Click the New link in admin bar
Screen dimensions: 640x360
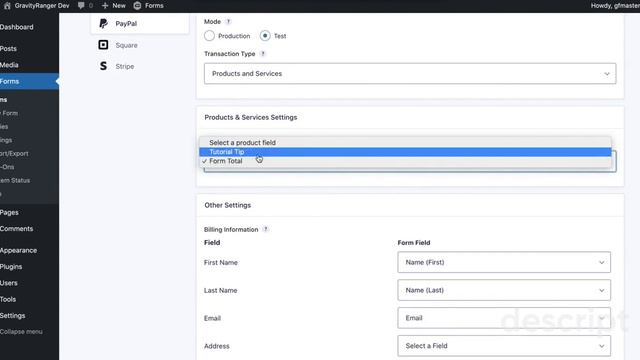pyautogui.click(x=119, y=6)
